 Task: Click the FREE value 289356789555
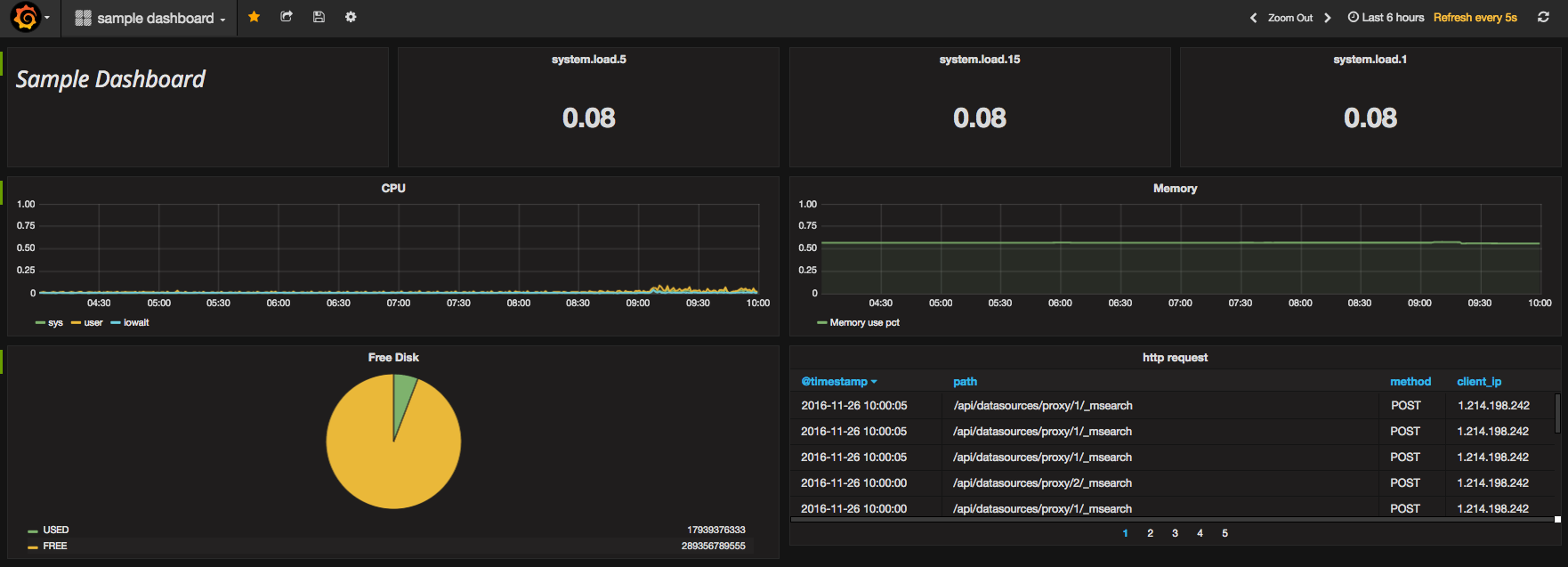pos(714,546)
